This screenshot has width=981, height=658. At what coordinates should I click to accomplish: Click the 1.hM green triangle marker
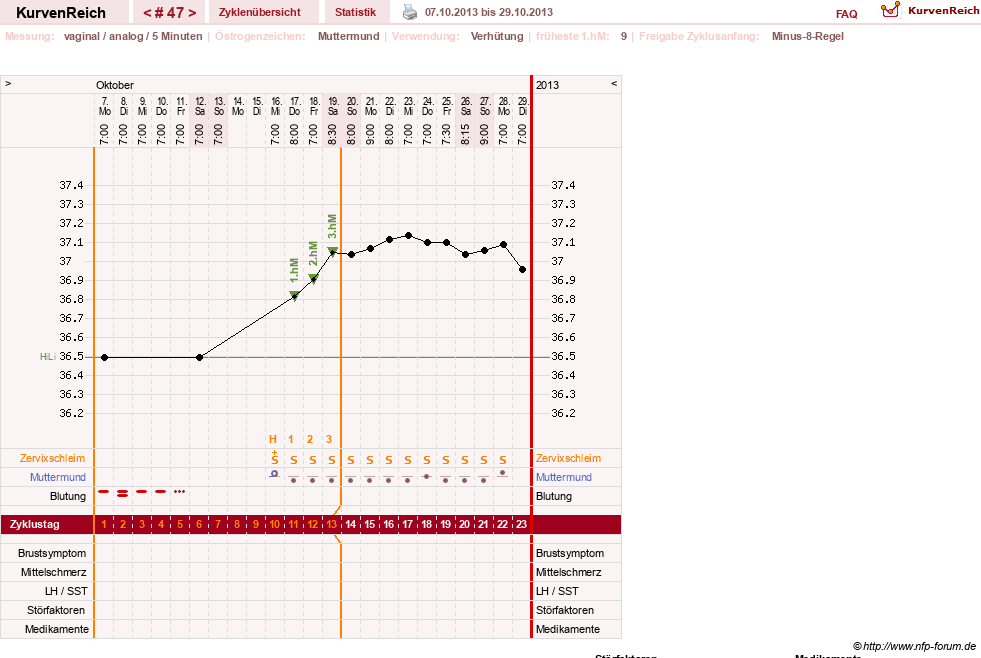coord(294,295)
